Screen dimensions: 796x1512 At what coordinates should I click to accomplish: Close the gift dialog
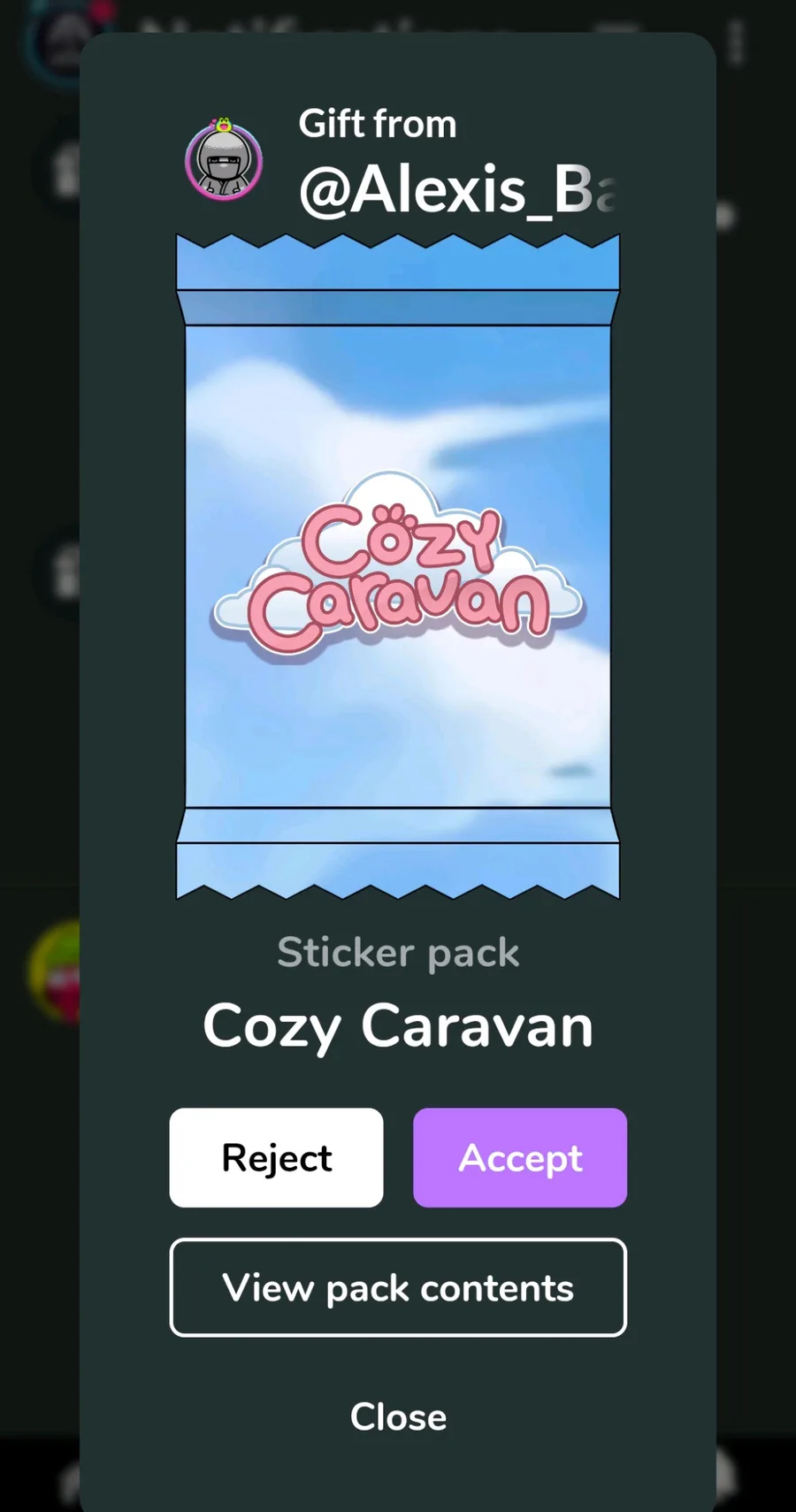click(x=398, y=1416)
